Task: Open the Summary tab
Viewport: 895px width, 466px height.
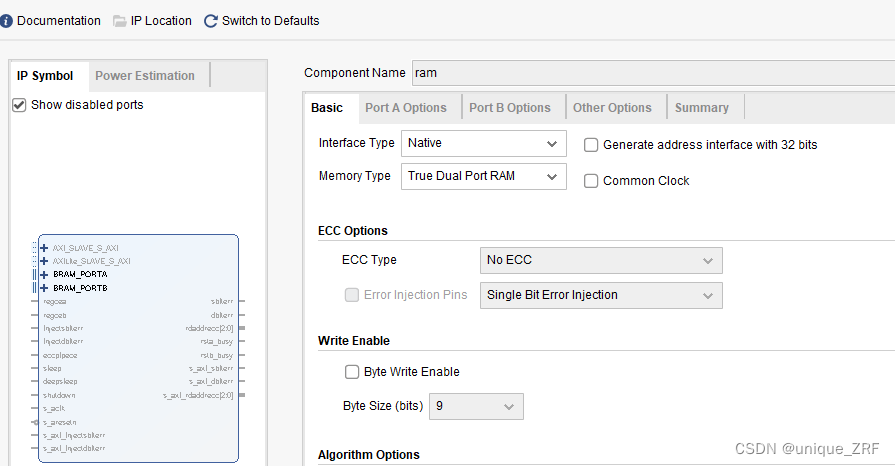Action: point(701,108)
